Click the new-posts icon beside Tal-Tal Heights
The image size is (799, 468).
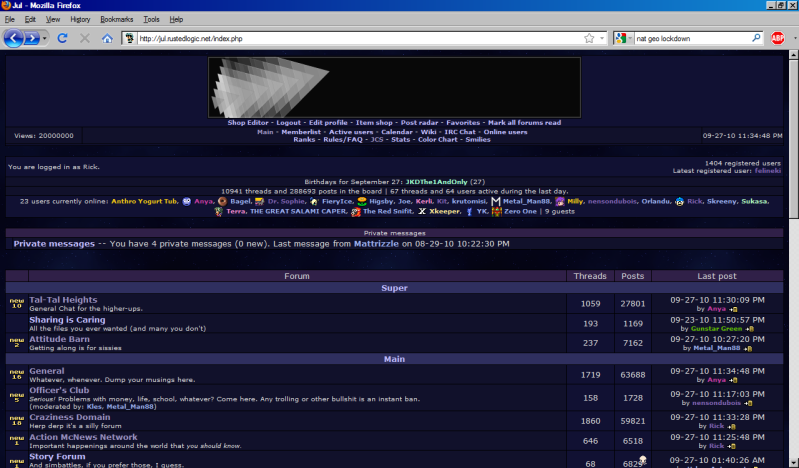tap(16, 304)
